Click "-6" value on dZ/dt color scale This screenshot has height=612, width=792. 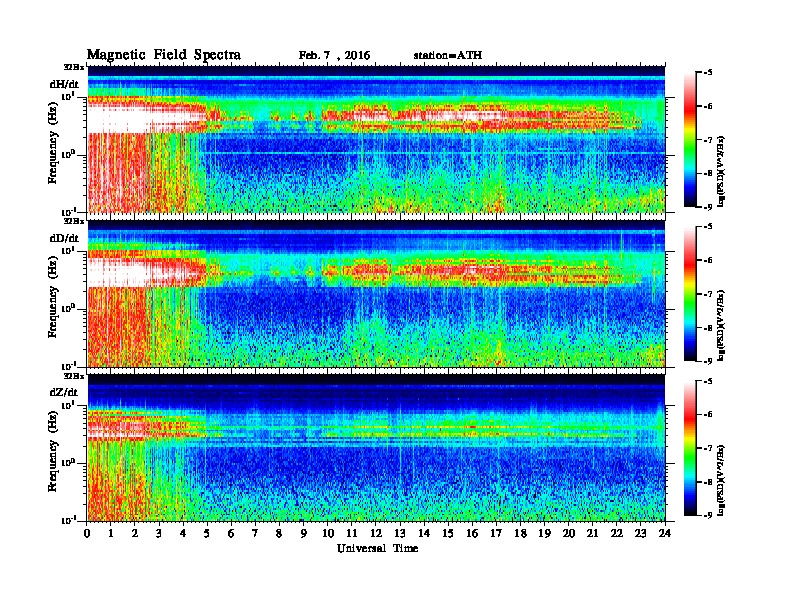tap(708, 415)
